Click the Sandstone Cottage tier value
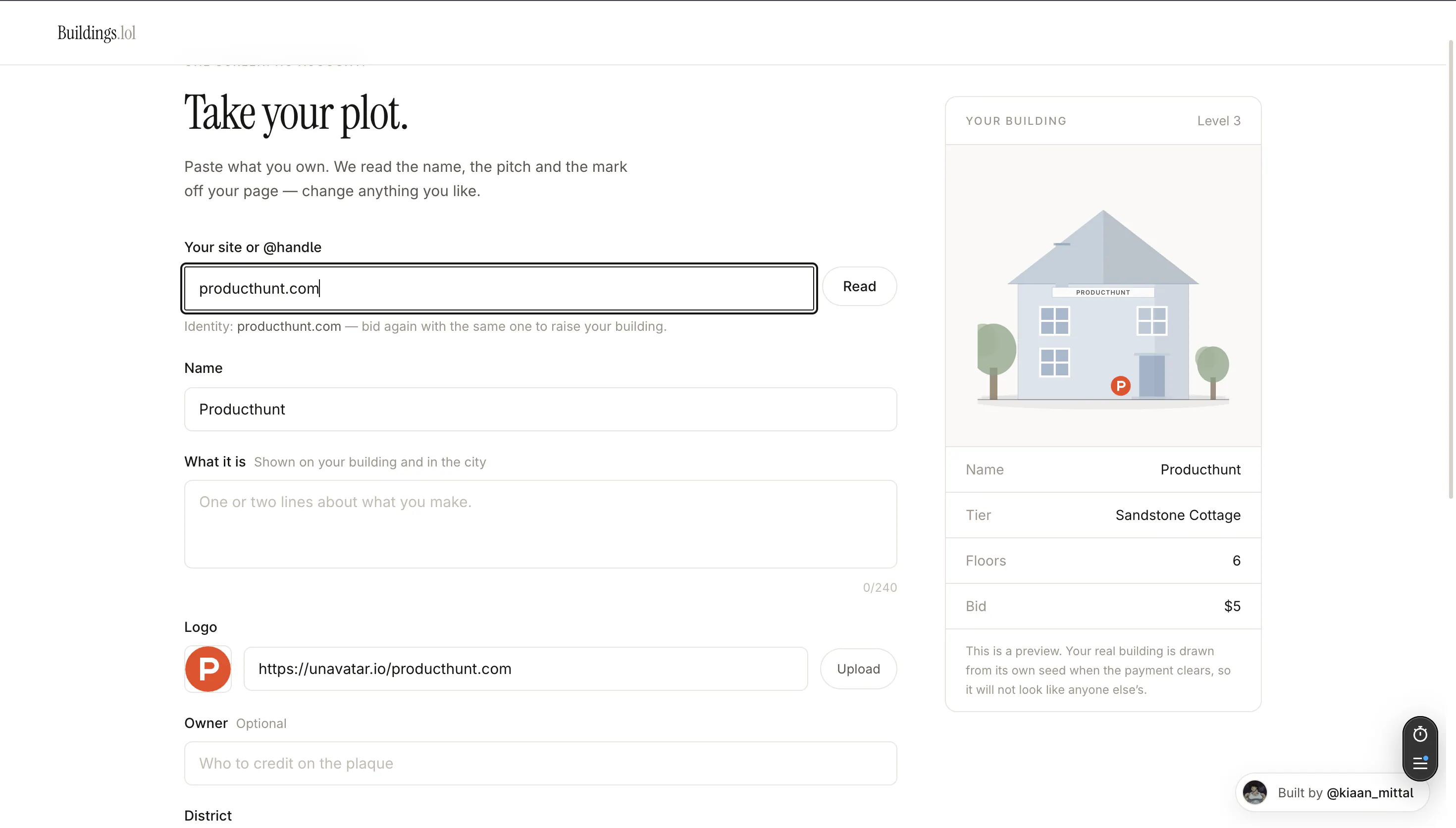1456x828 pixels. 1178,515
